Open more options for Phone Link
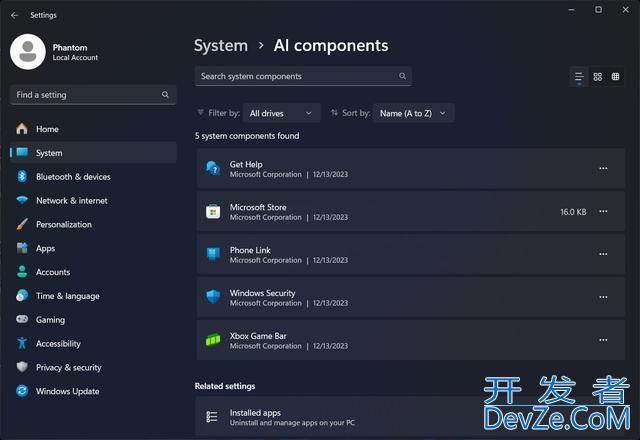Screen dimensions: 640x440 point(603,254)
